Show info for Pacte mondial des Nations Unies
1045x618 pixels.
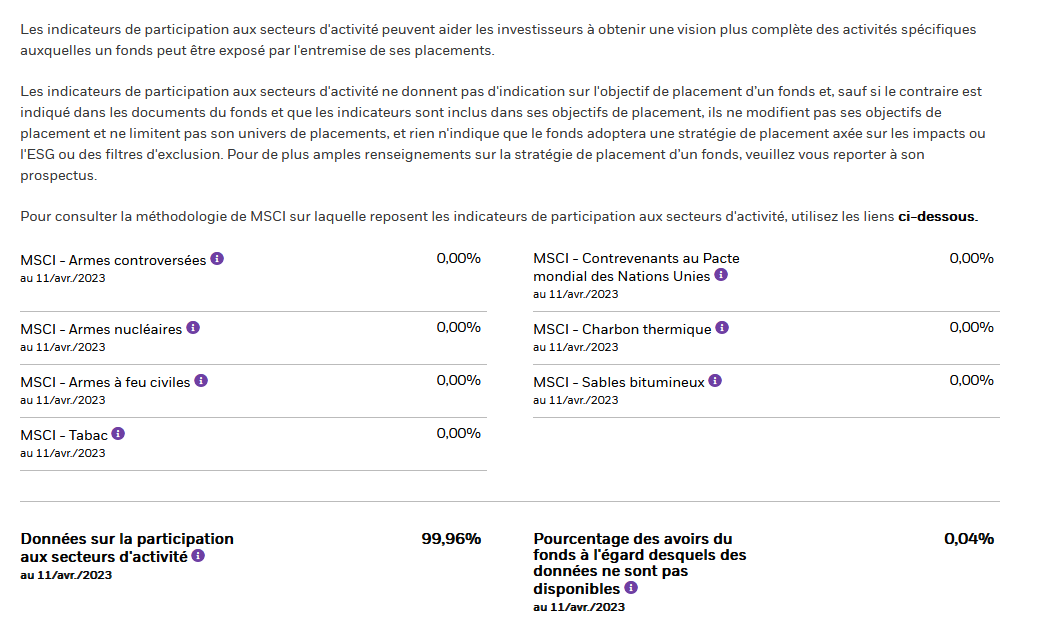pos(721,275)
